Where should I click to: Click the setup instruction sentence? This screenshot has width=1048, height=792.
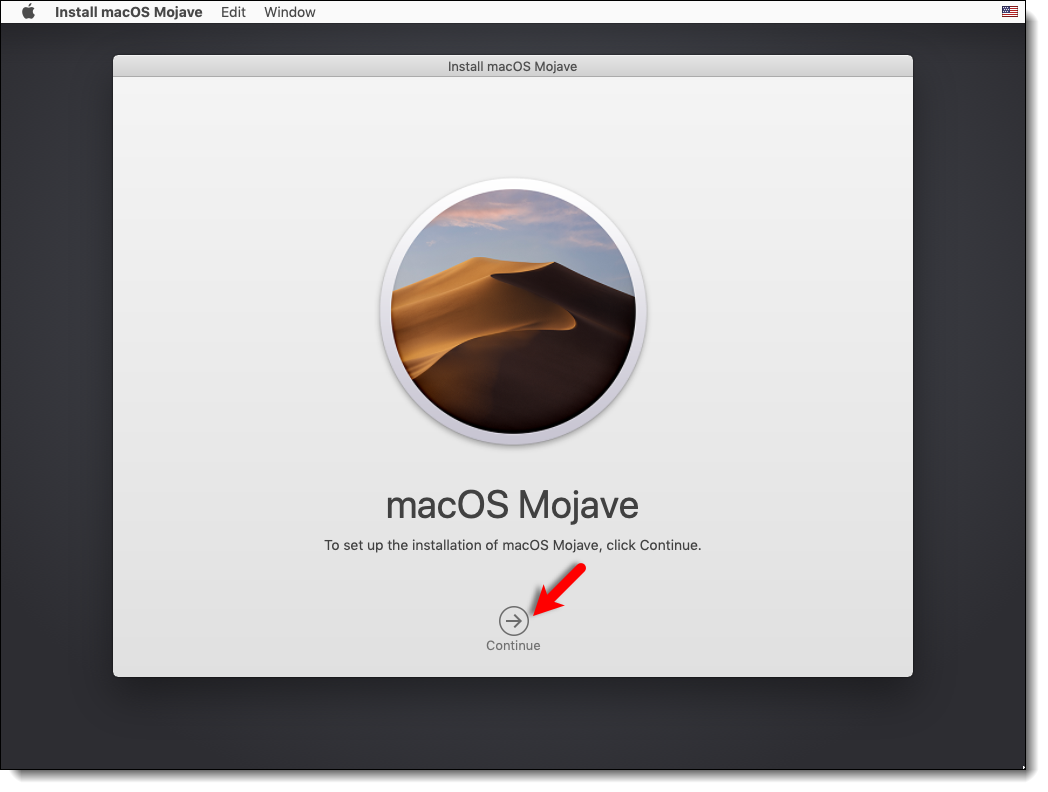pos(513,545)
